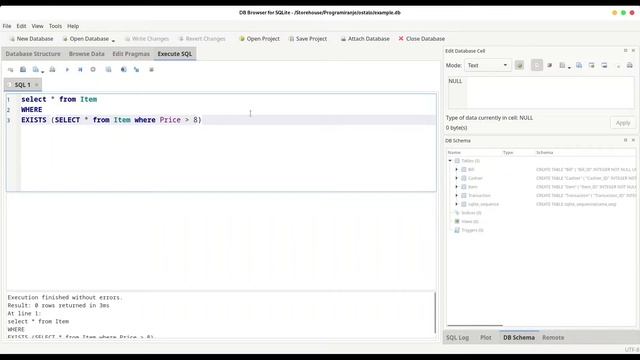Toggle the word wrap button in cell editor
Viewport: 640px width, 360px height.
coord(537,65)
